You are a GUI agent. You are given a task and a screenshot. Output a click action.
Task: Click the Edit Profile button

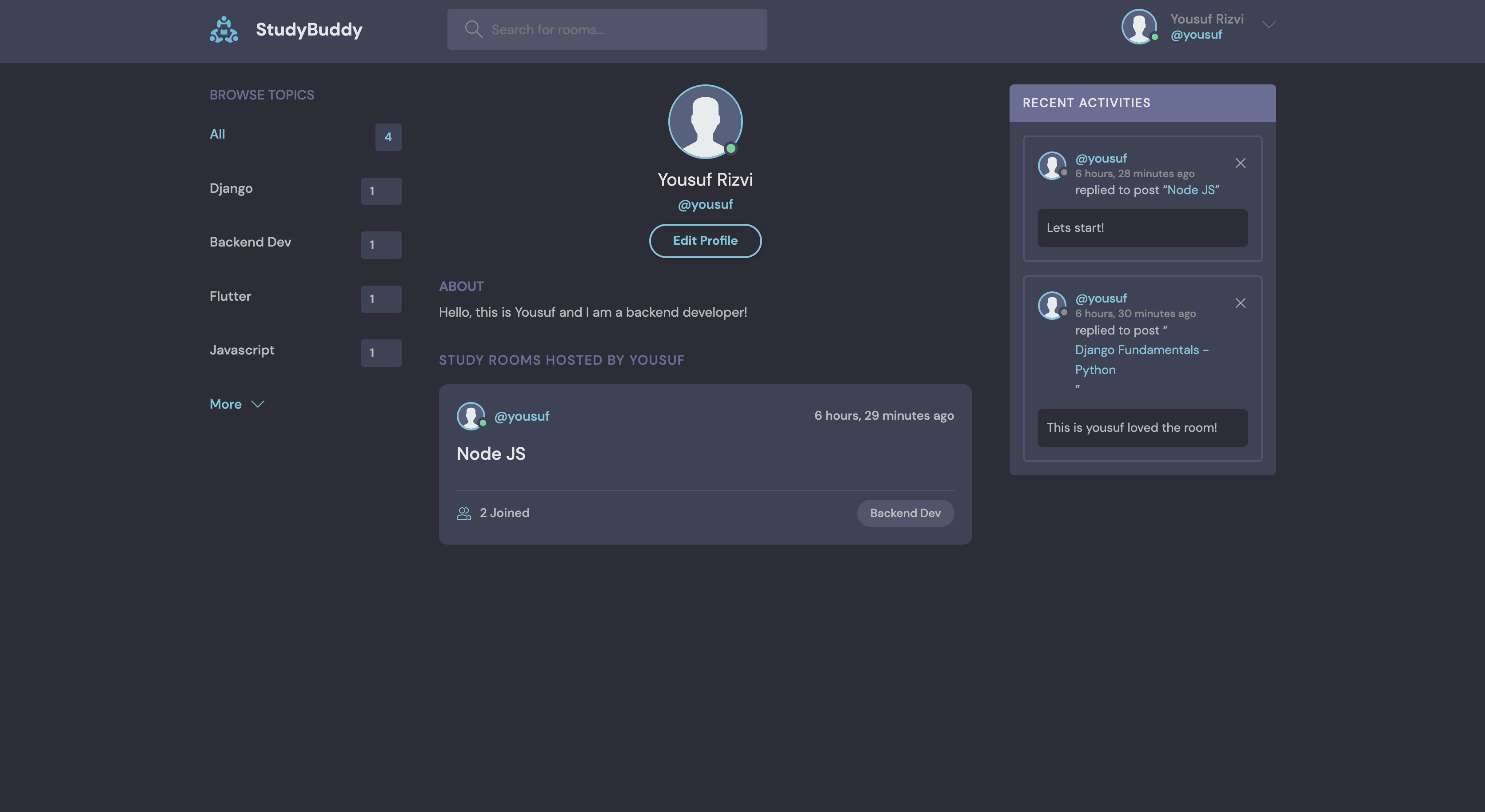[x=704, y=241]
